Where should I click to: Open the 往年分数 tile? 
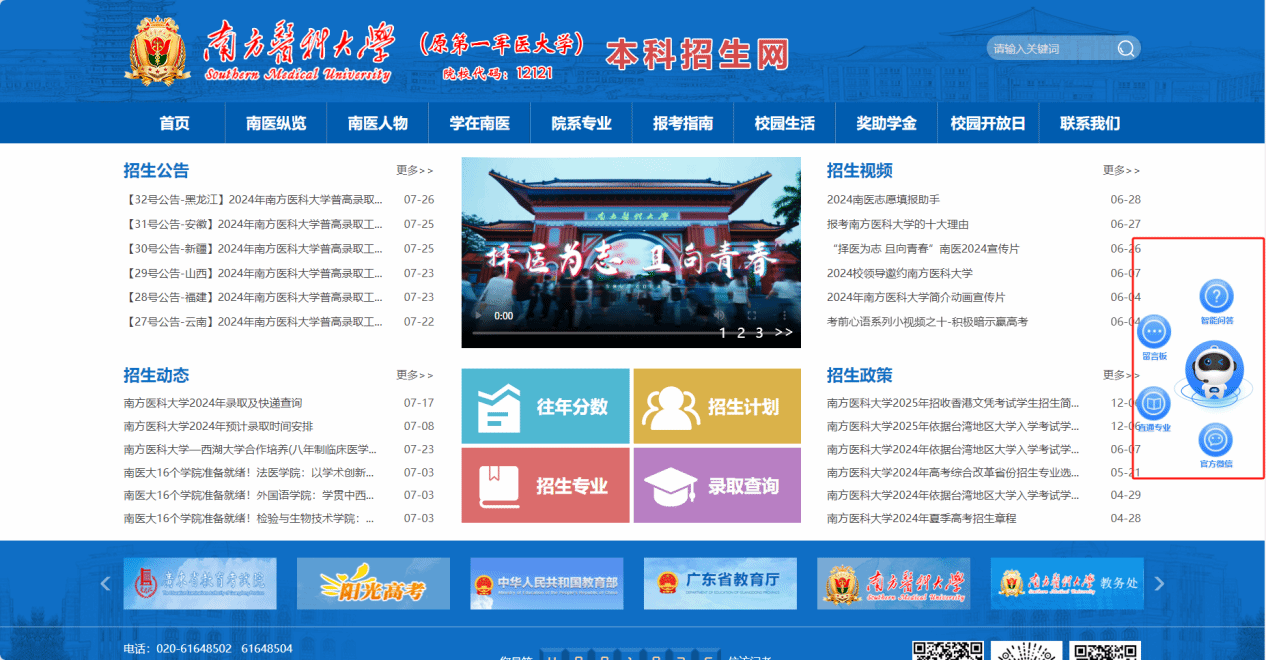click(546, 406)
